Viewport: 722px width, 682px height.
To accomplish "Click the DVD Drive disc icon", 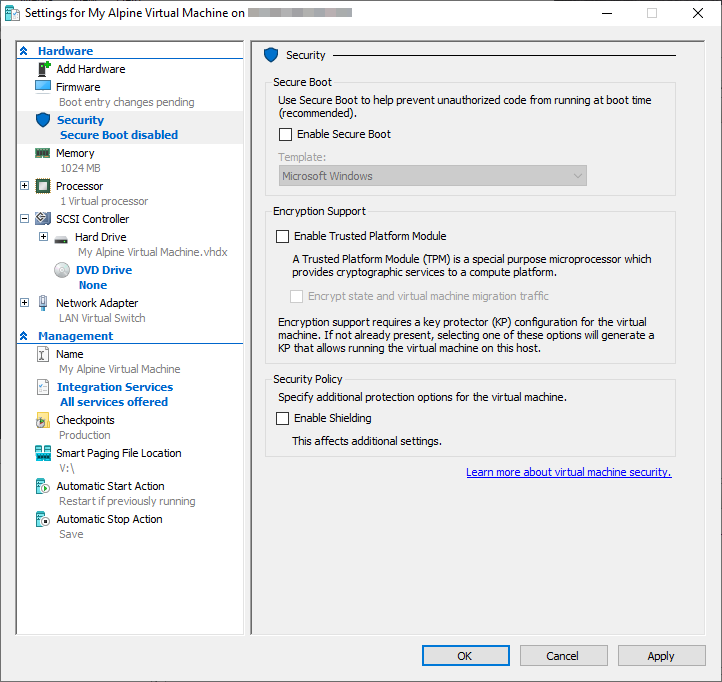I will pyautogui.click(x=62, y=270).
